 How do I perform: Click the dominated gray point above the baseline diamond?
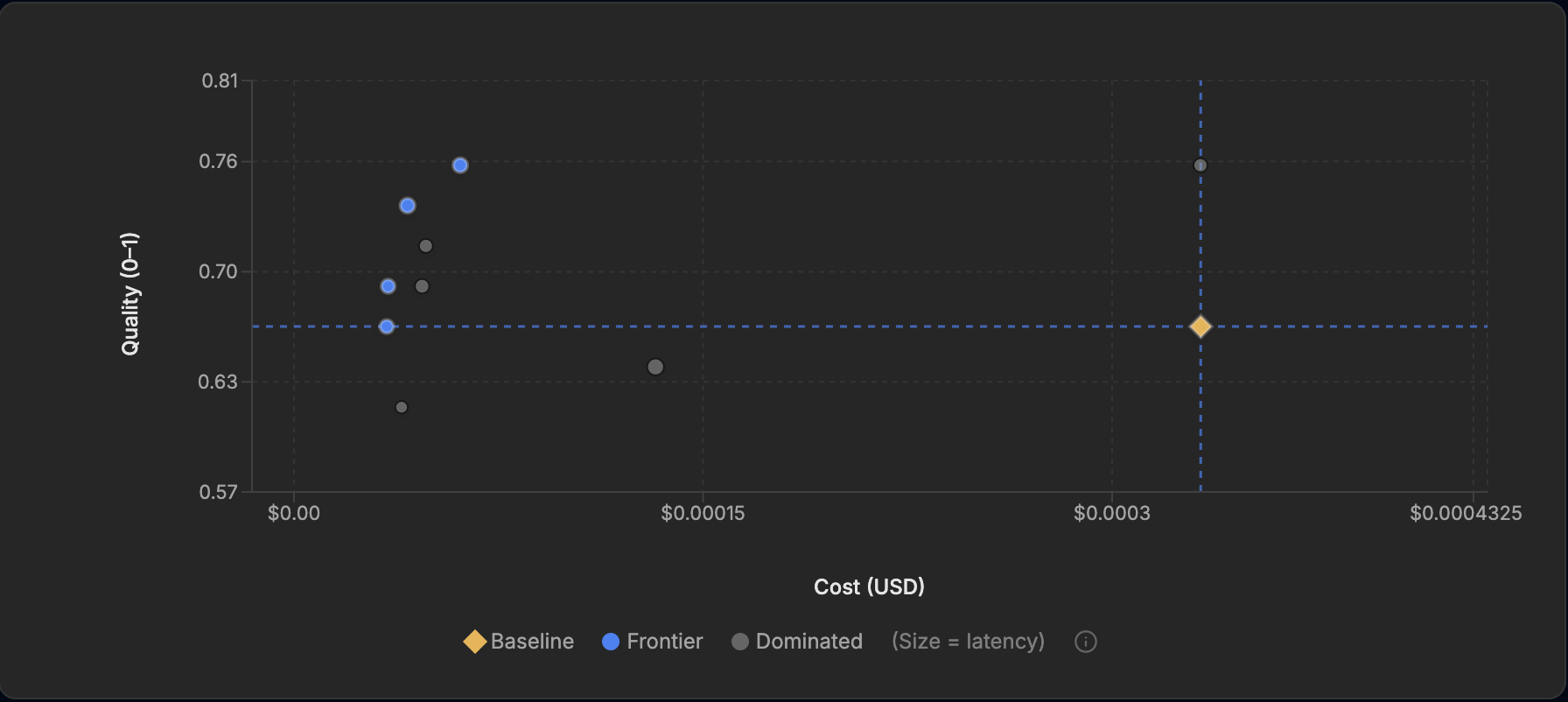[1200, 165]
